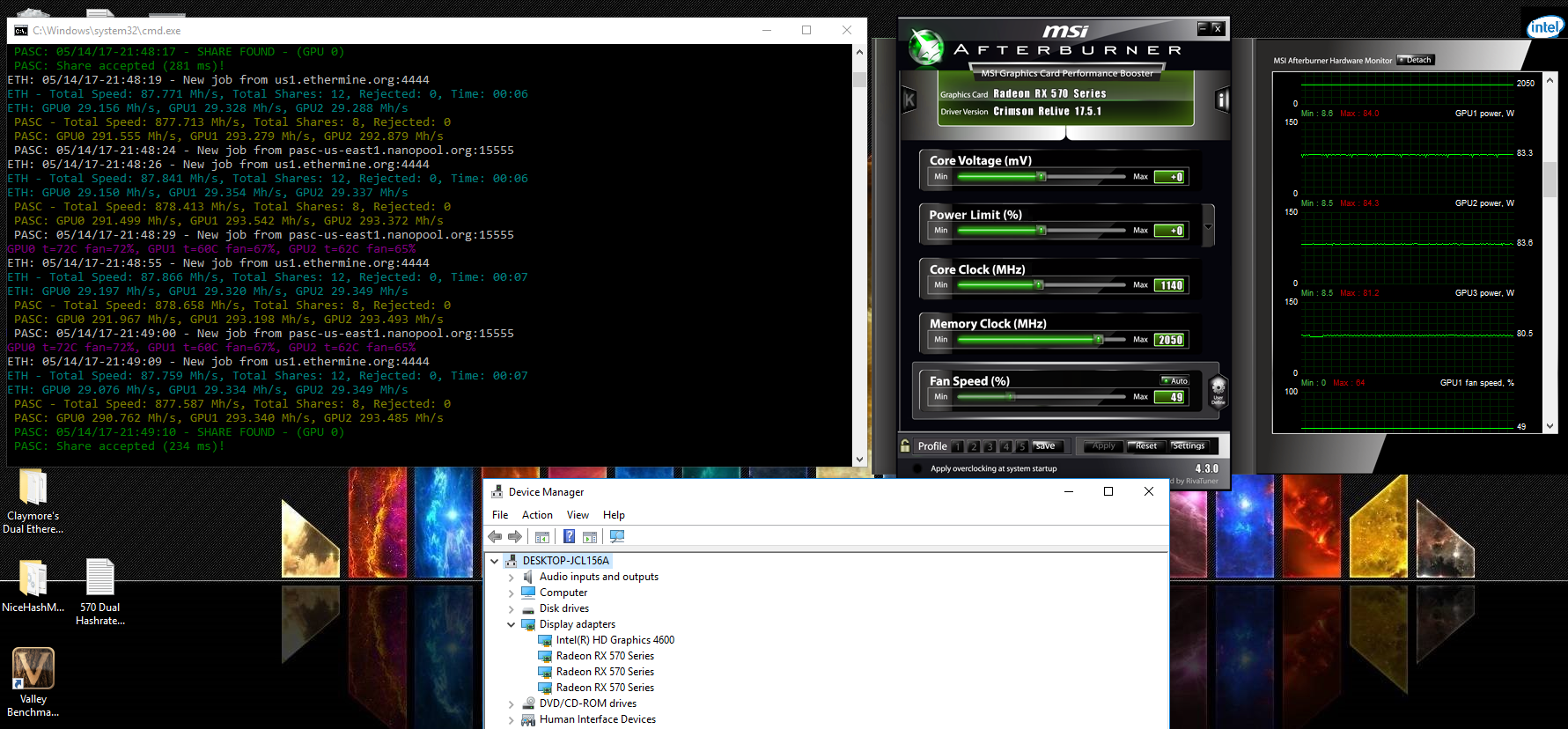Expand Audio inputs and outputs

512,578
